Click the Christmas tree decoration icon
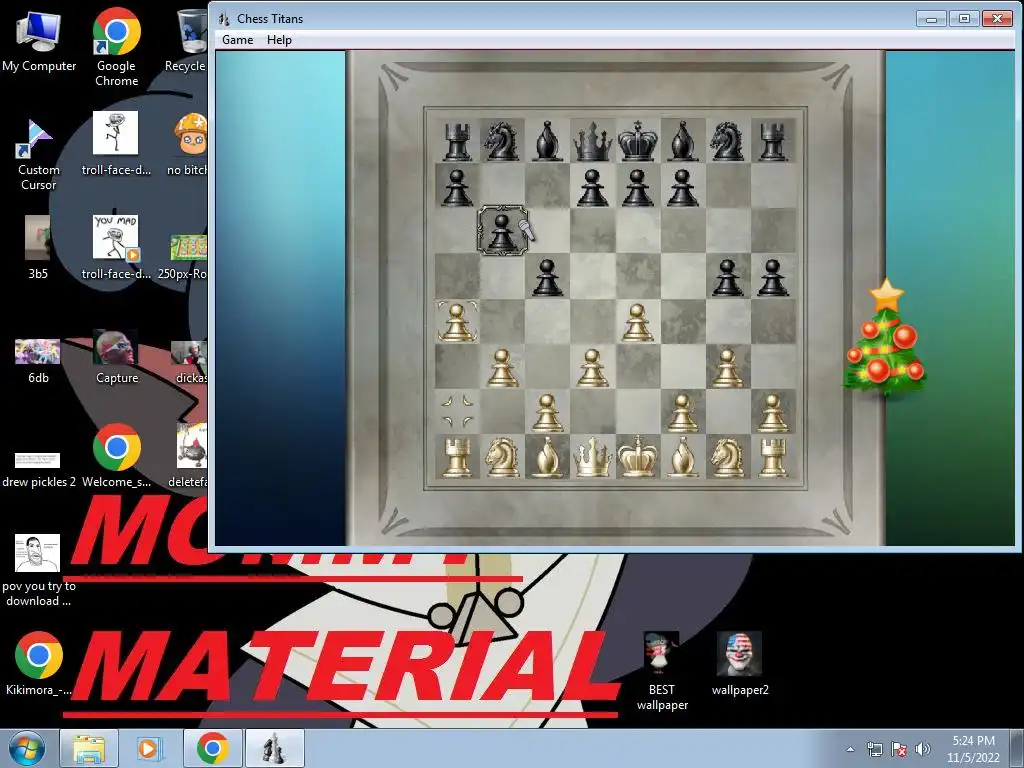This screenshot has height=768, width=1024. [886, 339]
